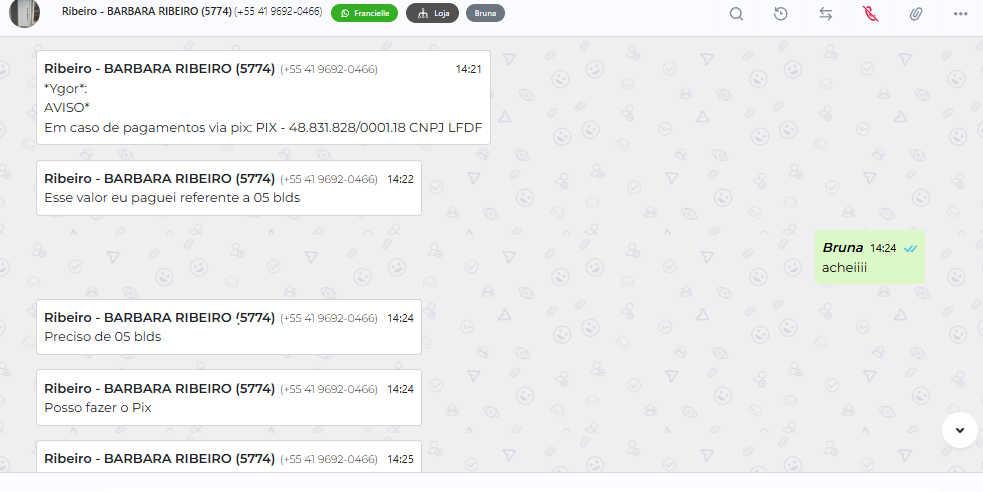Select the PIX CNPJ warning message
This screenshot has width=983, height=492.
click(263, 98)
